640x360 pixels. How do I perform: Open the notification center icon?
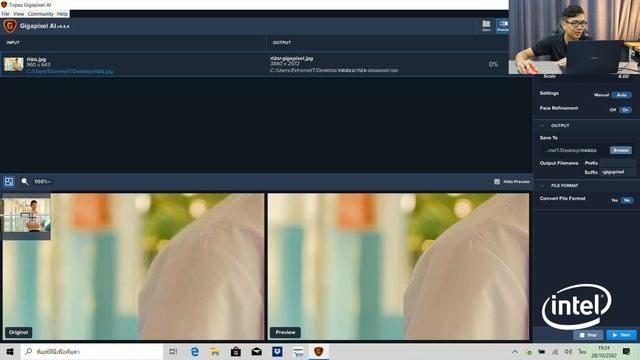pyautogui.click(x=627, y=351)
